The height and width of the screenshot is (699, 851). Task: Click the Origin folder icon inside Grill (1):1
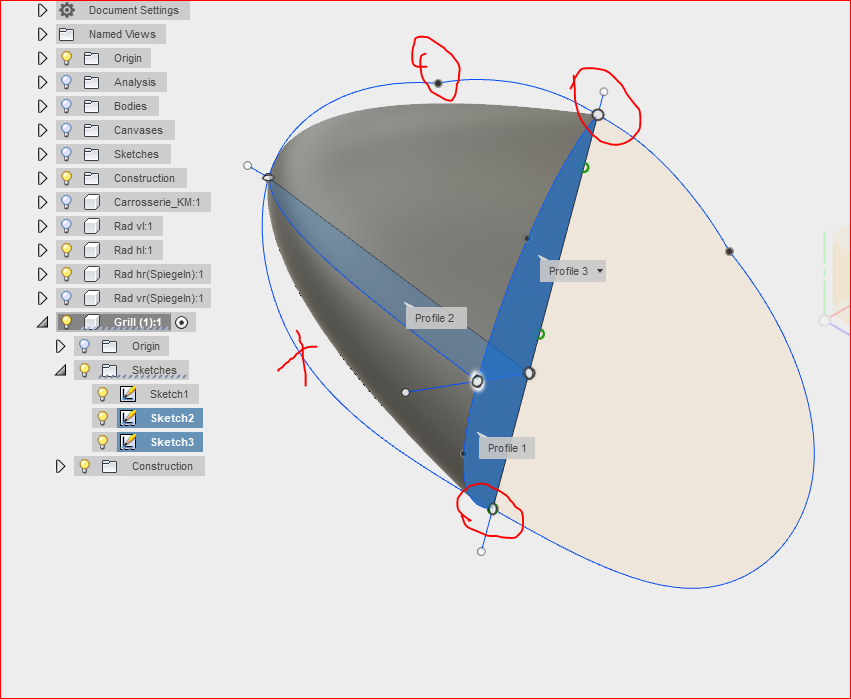point(111,345)
